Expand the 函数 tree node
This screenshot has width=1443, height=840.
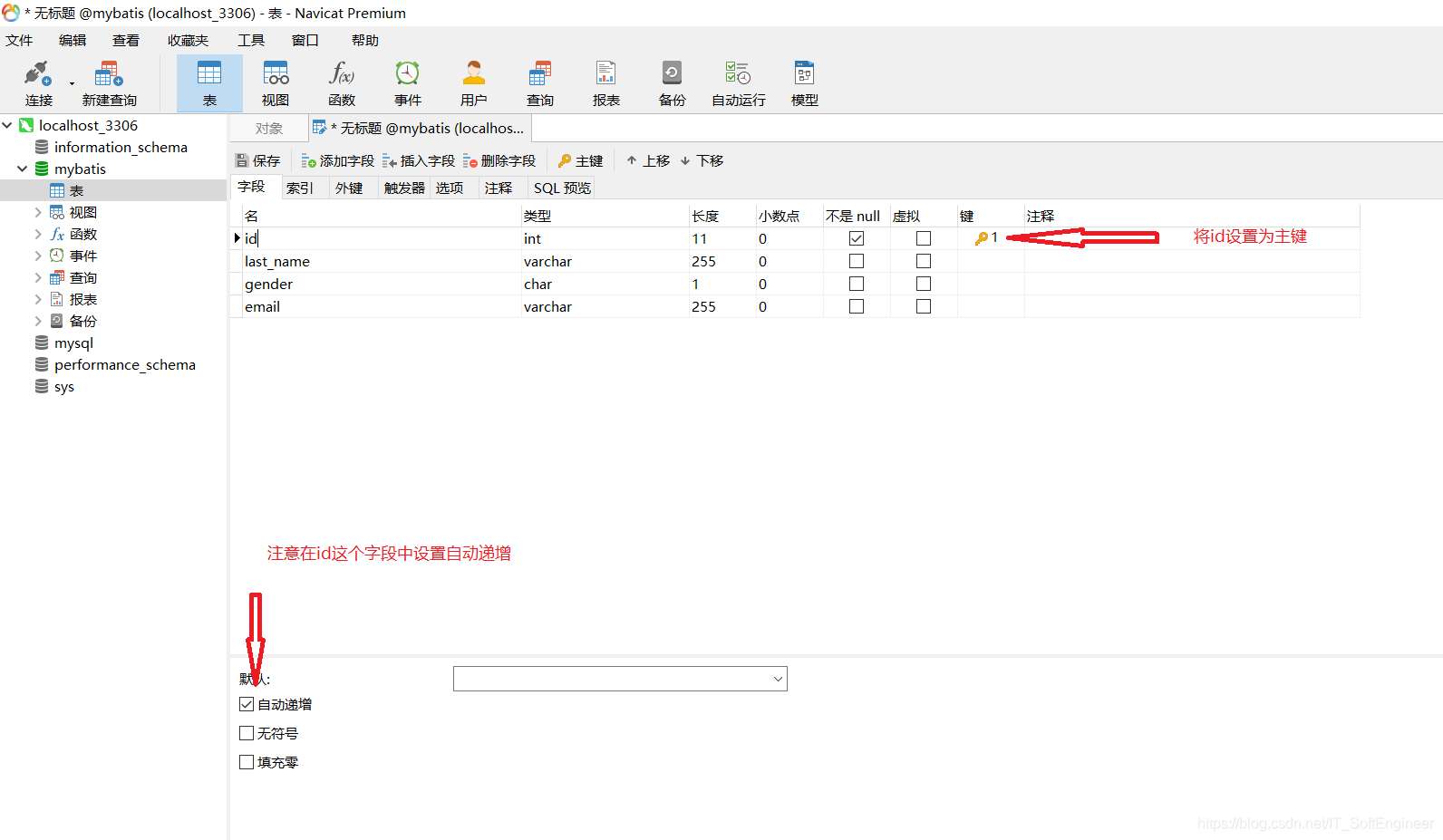tap(37, 234)
